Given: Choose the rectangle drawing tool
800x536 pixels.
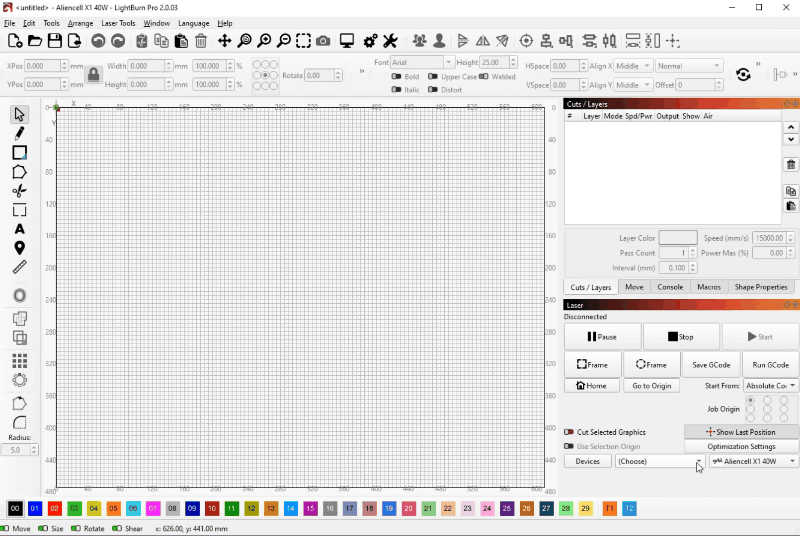Looking at the screenshot, I should pos(19,152).
